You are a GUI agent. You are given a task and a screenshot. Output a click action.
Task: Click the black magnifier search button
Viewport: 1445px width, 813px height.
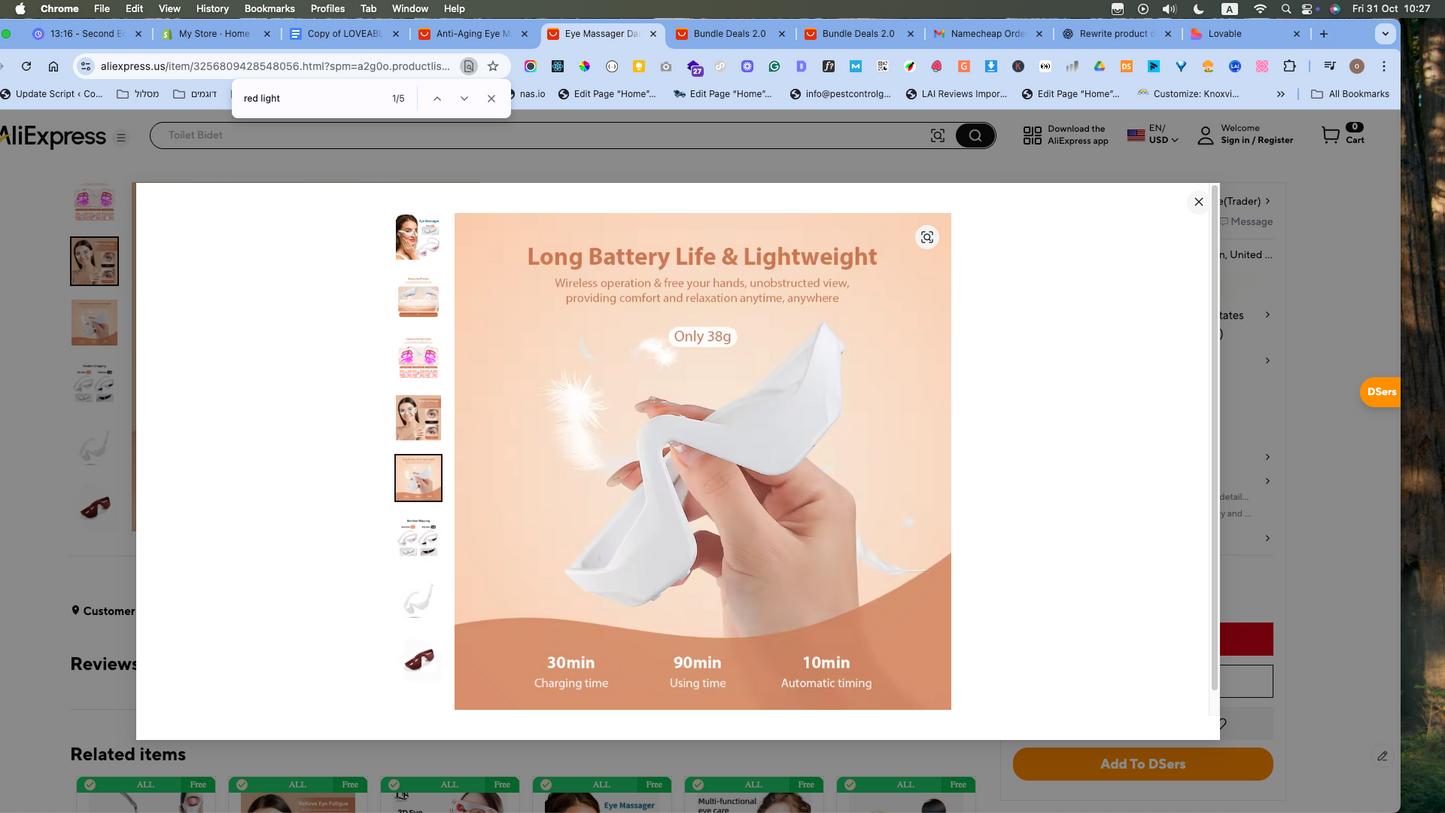coord(975,136)
